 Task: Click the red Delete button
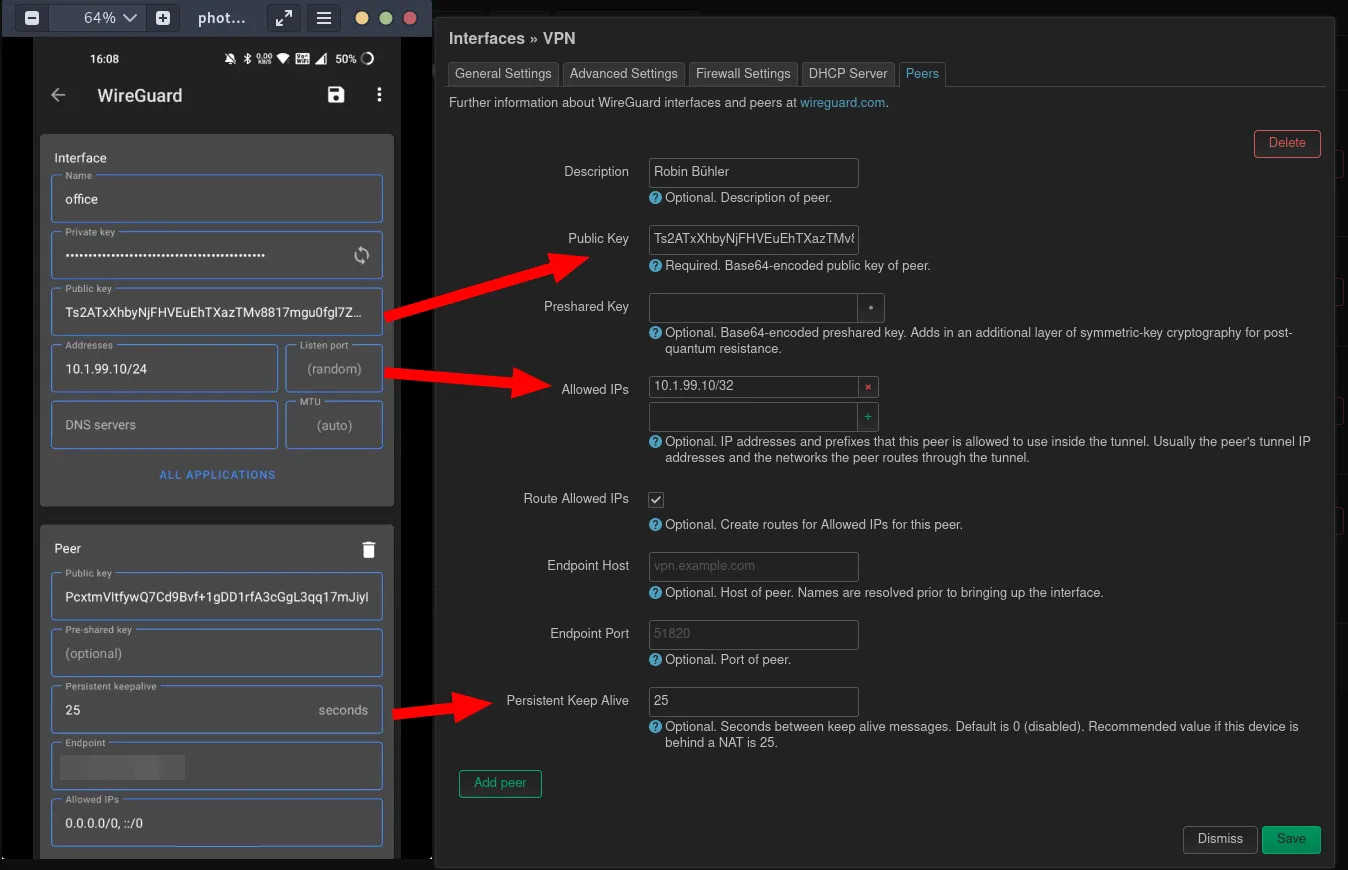coord(1287,143)
